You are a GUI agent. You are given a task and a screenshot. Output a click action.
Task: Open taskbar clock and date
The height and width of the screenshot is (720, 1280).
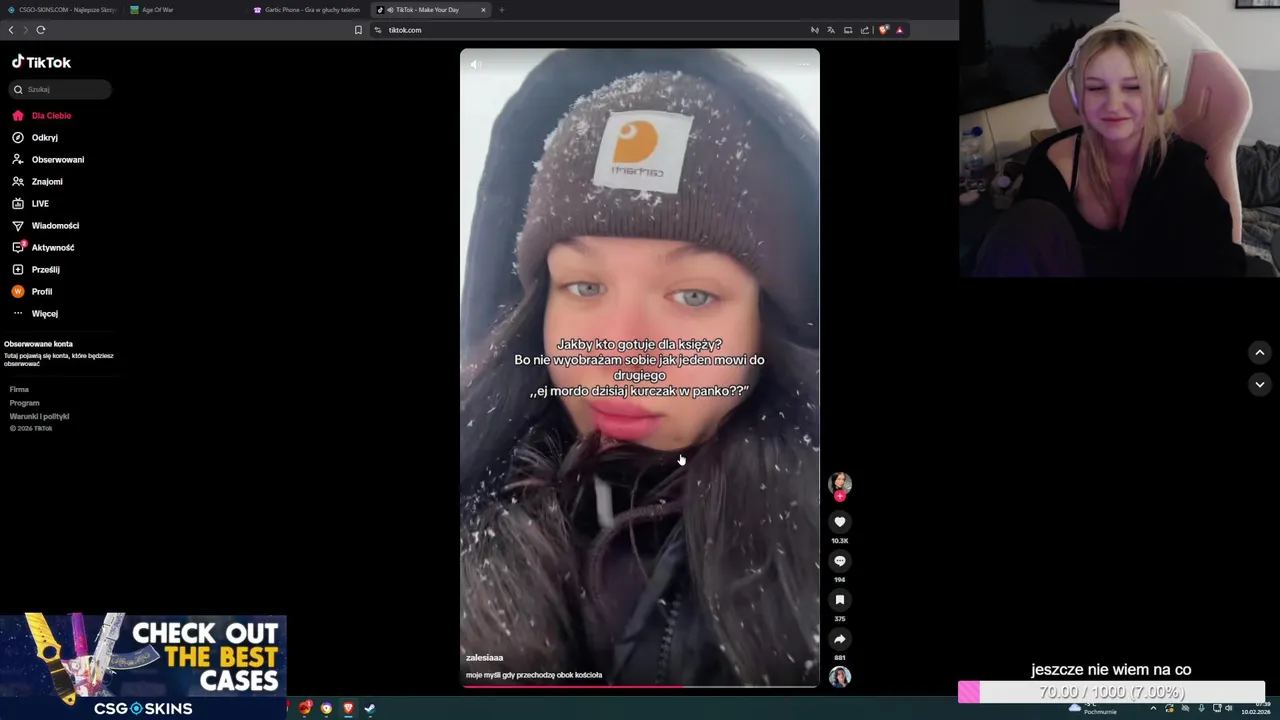click(1256, 708)
